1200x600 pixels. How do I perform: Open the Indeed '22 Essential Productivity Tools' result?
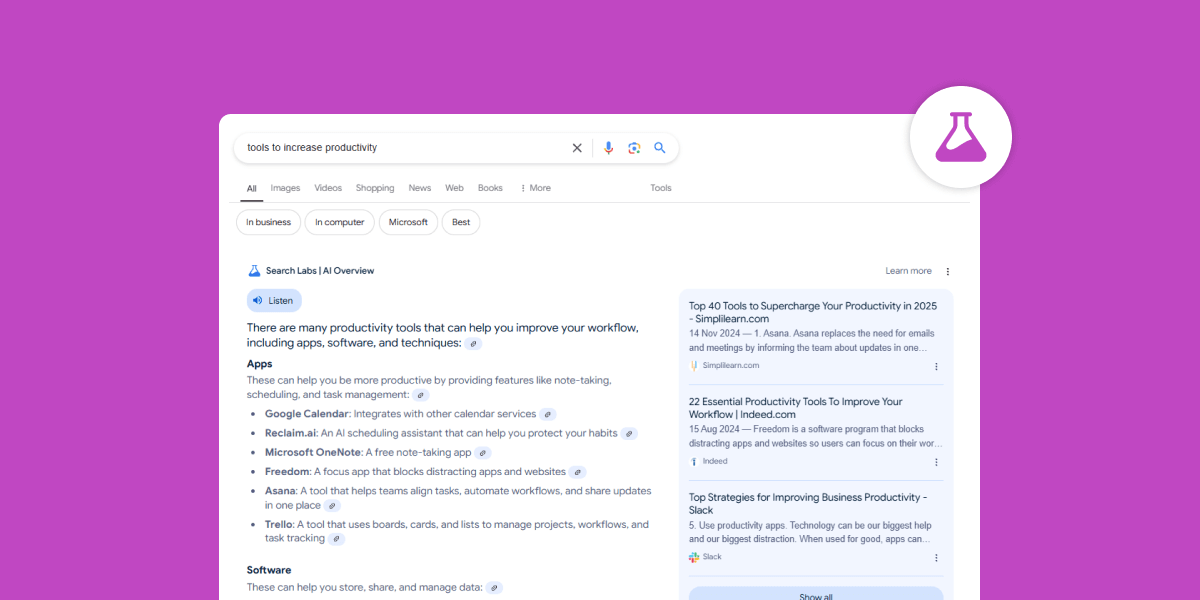(x=795, y=408)
